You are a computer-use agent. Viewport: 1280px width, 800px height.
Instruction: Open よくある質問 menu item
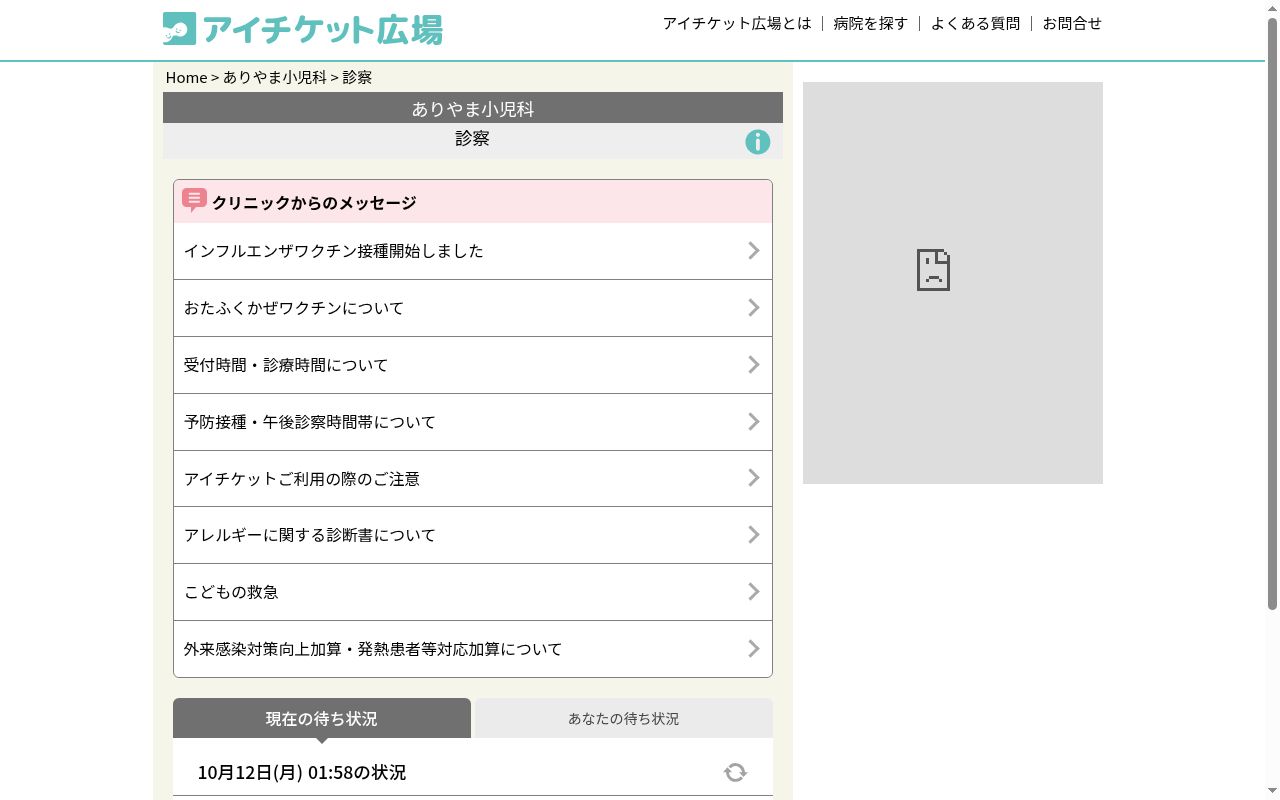[975, 23]
